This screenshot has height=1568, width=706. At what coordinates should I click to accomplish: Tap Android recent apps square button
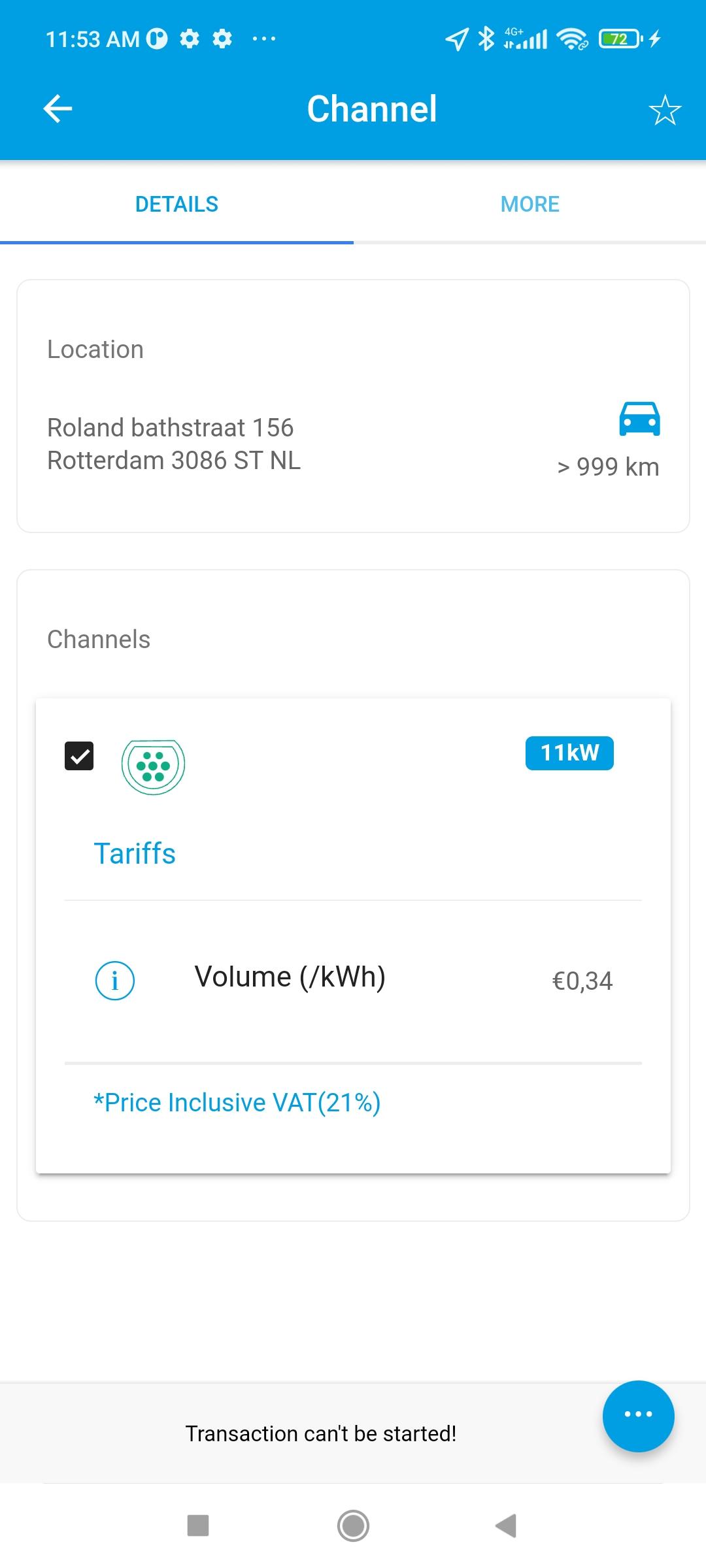pos(198,1526)
